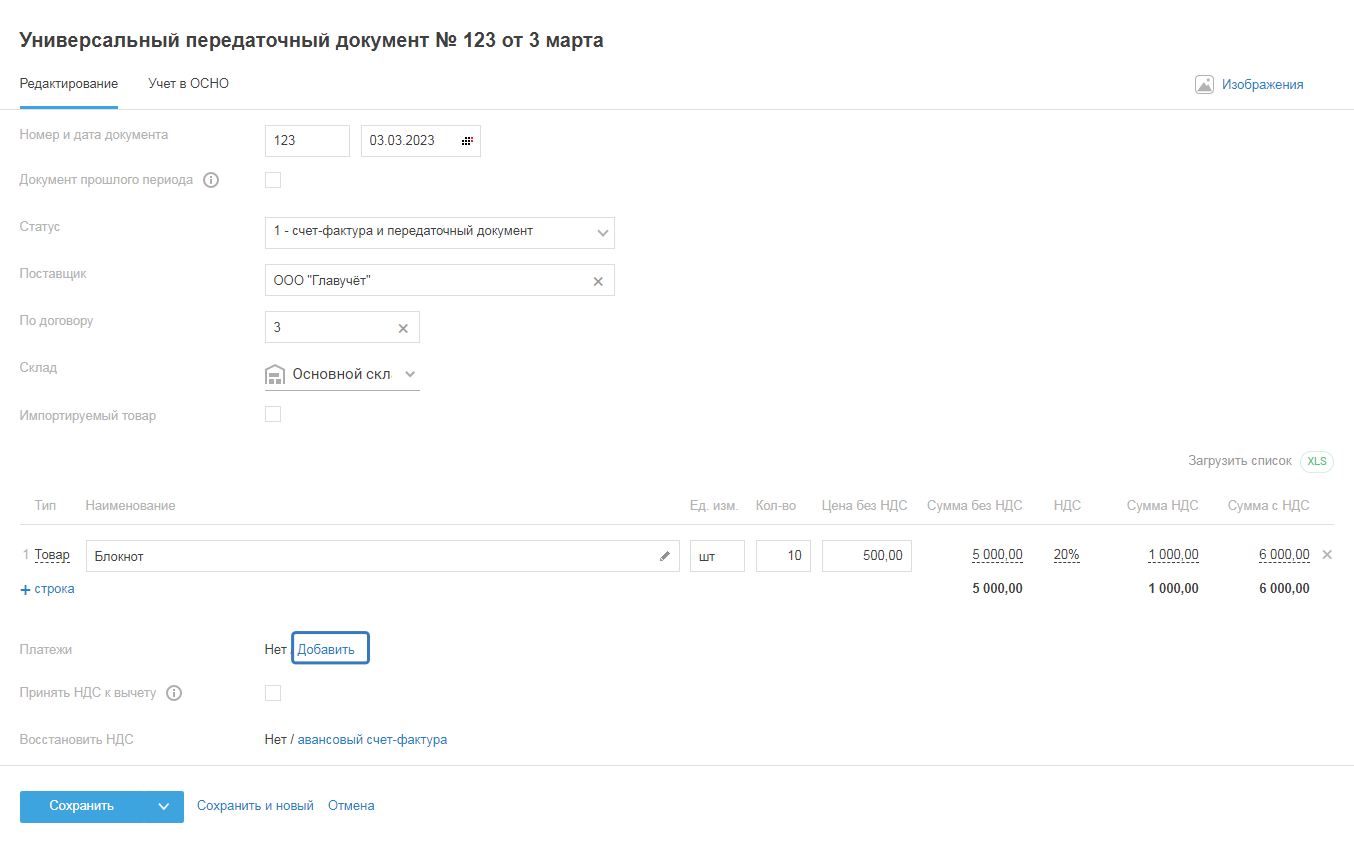The image size is (1354, 844).
Task: Enable the 'Импортируемый товар' checkbox
Action: [x=273, y=414]
